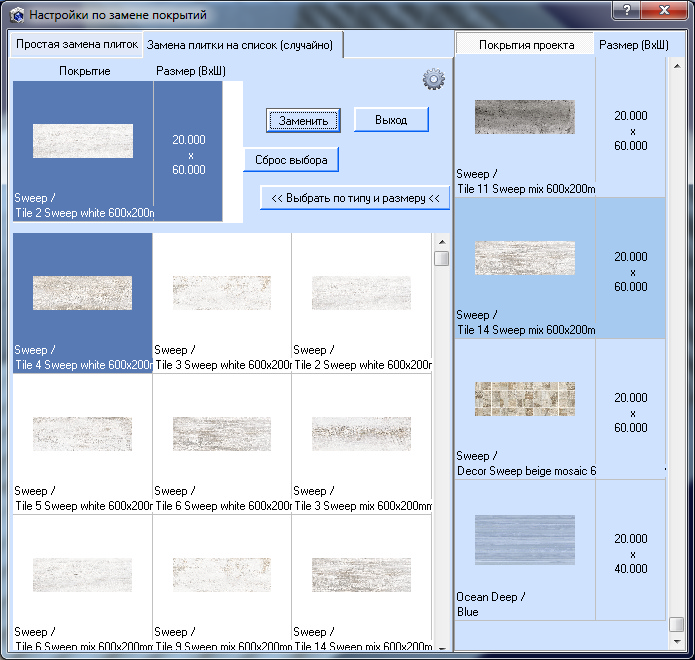
Task: Select Tile 3 Sweep mix thumbnail
Action: [361, 434]
